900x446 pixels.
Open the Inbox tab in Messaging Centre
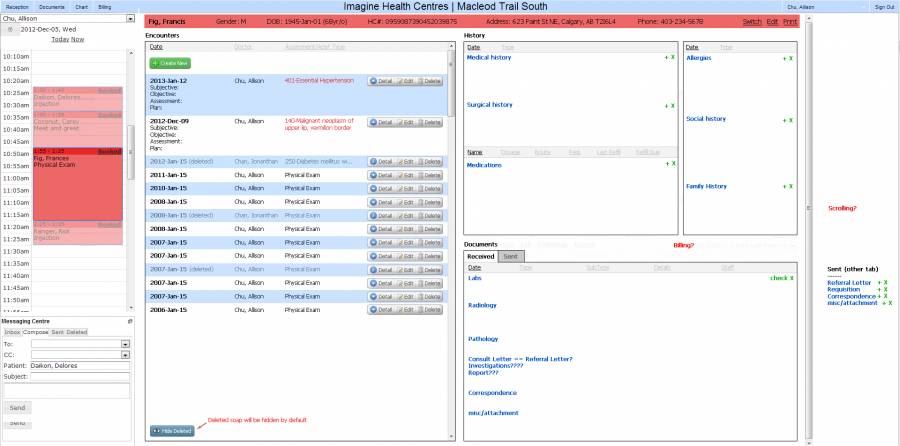(12, 332)
